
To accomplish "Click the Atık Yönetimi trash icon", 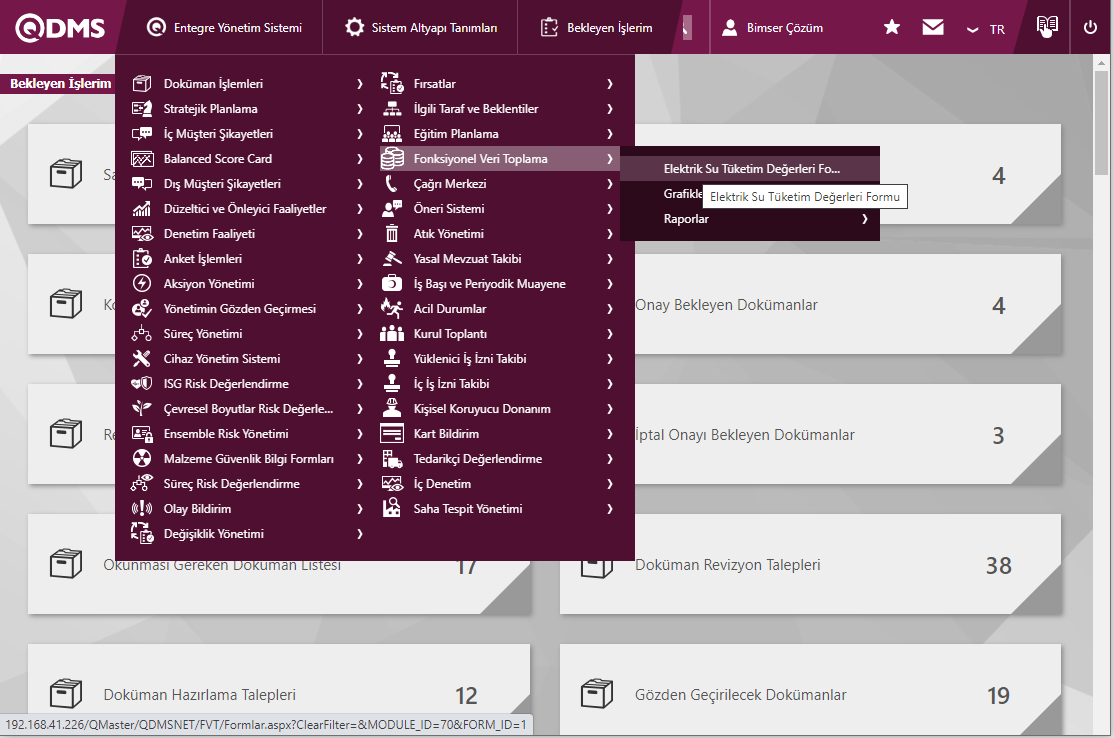I will coord(392,234).
